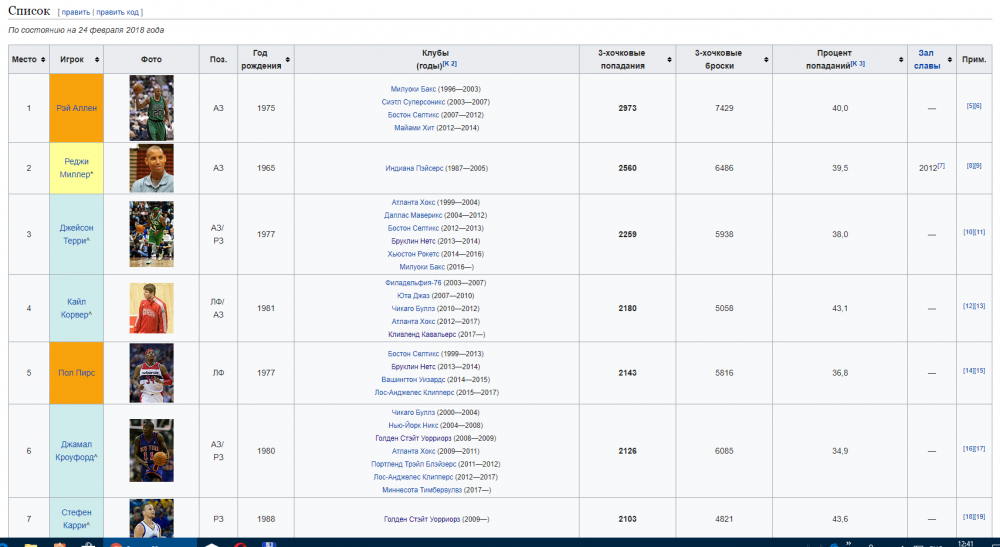Open Реджи Миллер player link

[76, 168]
